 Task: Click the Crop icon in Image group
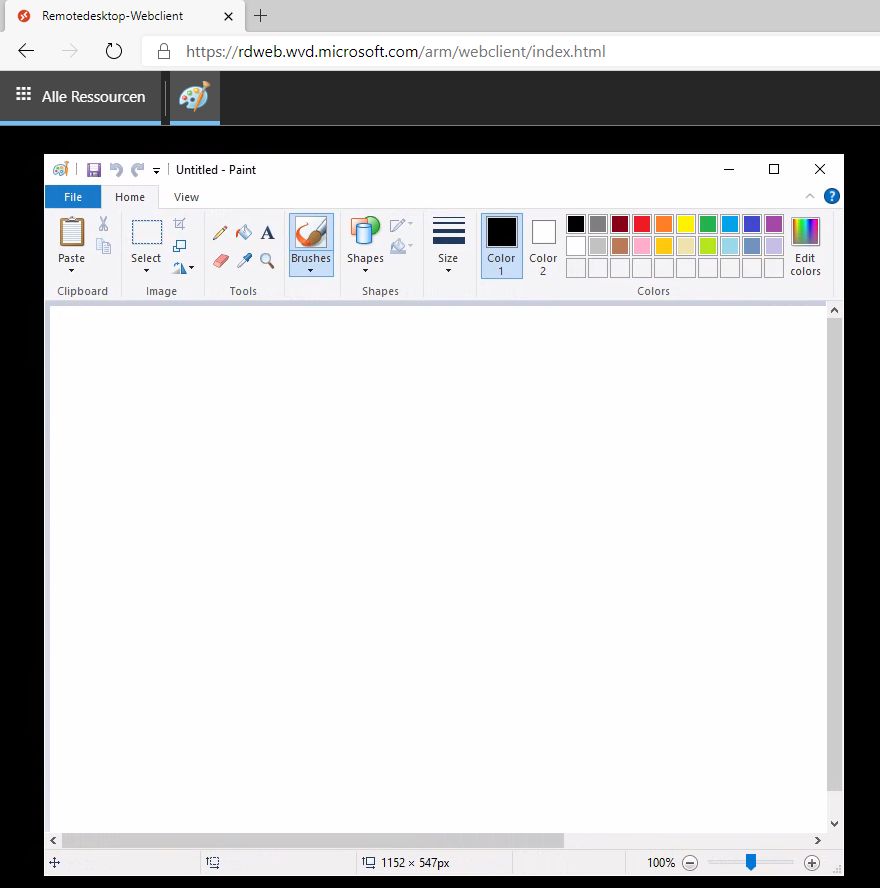(180, 224)
